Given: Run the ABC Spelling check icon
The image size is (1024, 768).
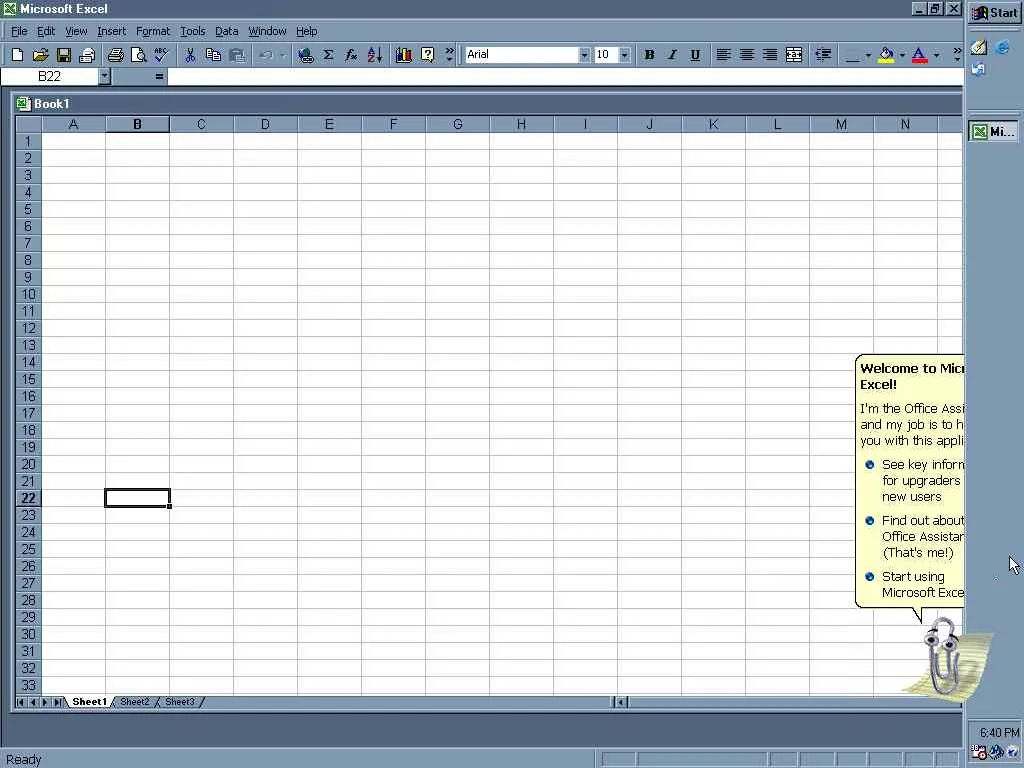Looking at the screenshot, I should point(161,55).
